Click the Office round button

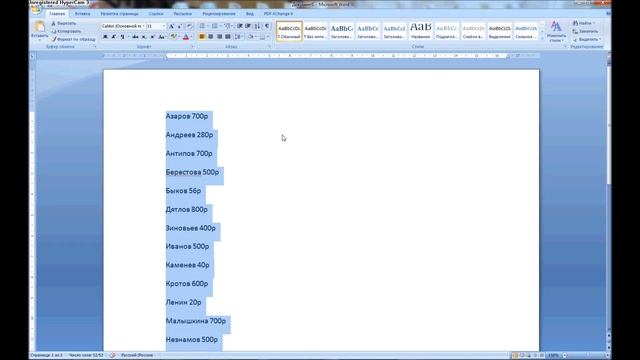coord(37,9)
